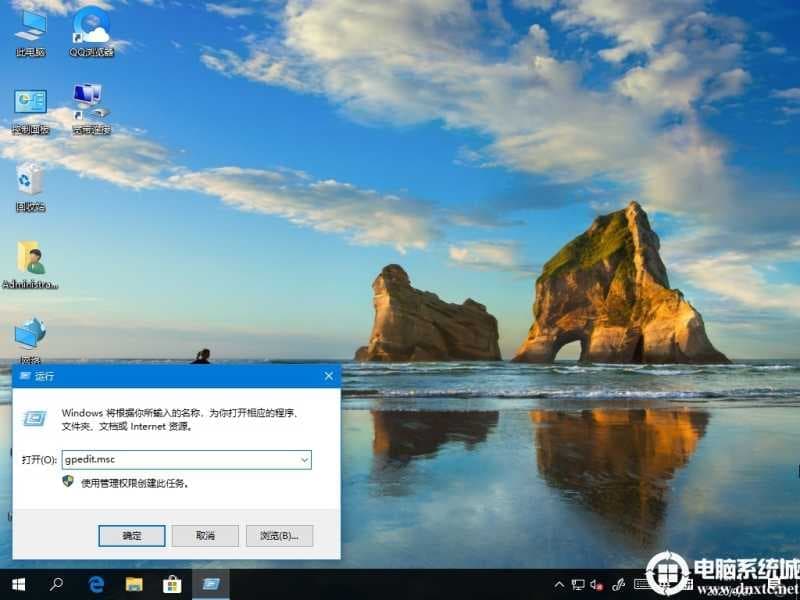Click 确定 to run gpedit.msc
The image size is (800, 600).
pyautogui.click(x=133, y=536)
